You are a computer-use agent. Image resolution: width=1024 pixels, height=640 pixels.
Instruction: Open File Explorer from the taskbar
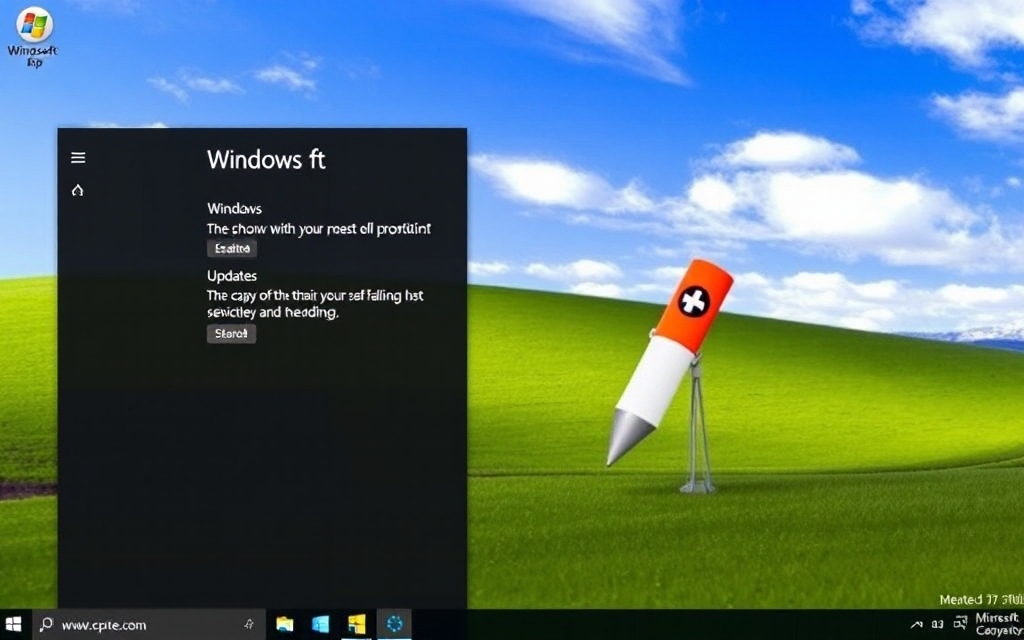click(x=285, y=624)
